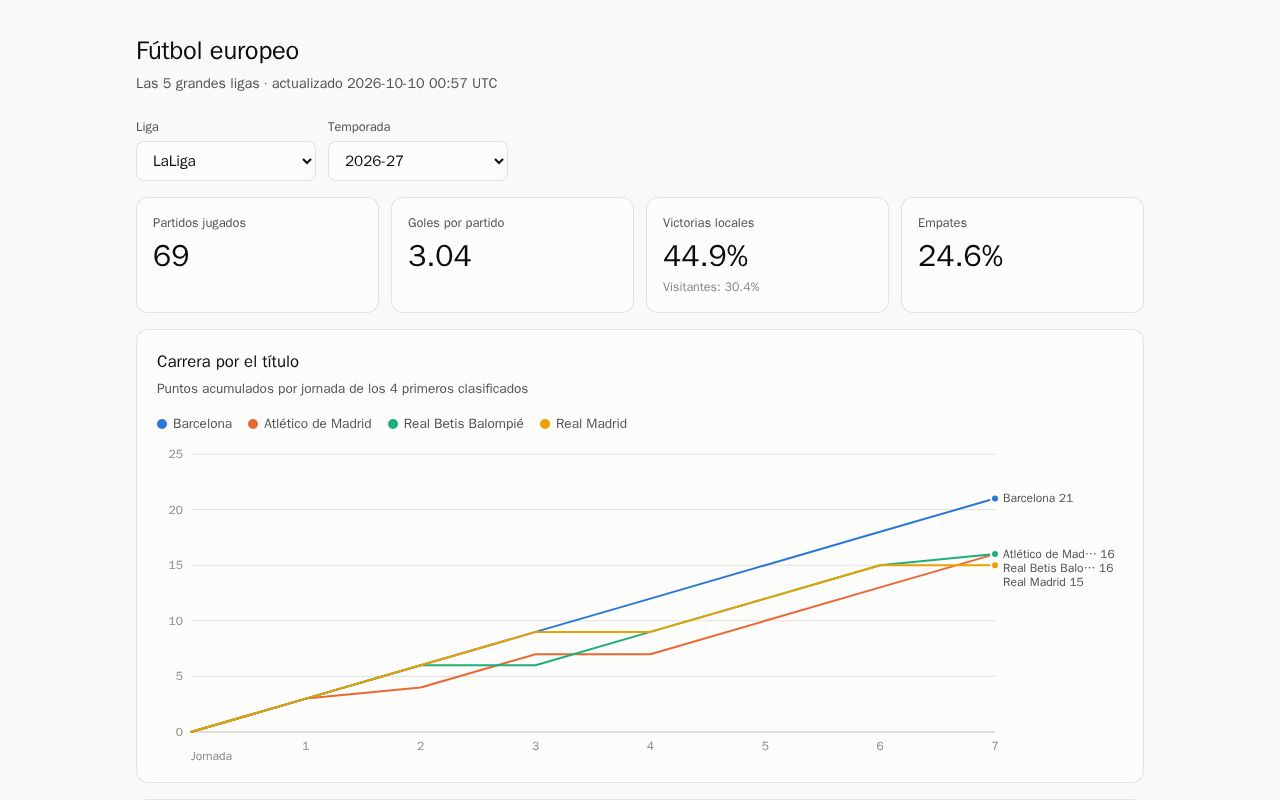Viewport: 1280px width, 800px height.
Task: Toggle the Real Madrid legend entry
Action: coord(583,424)
